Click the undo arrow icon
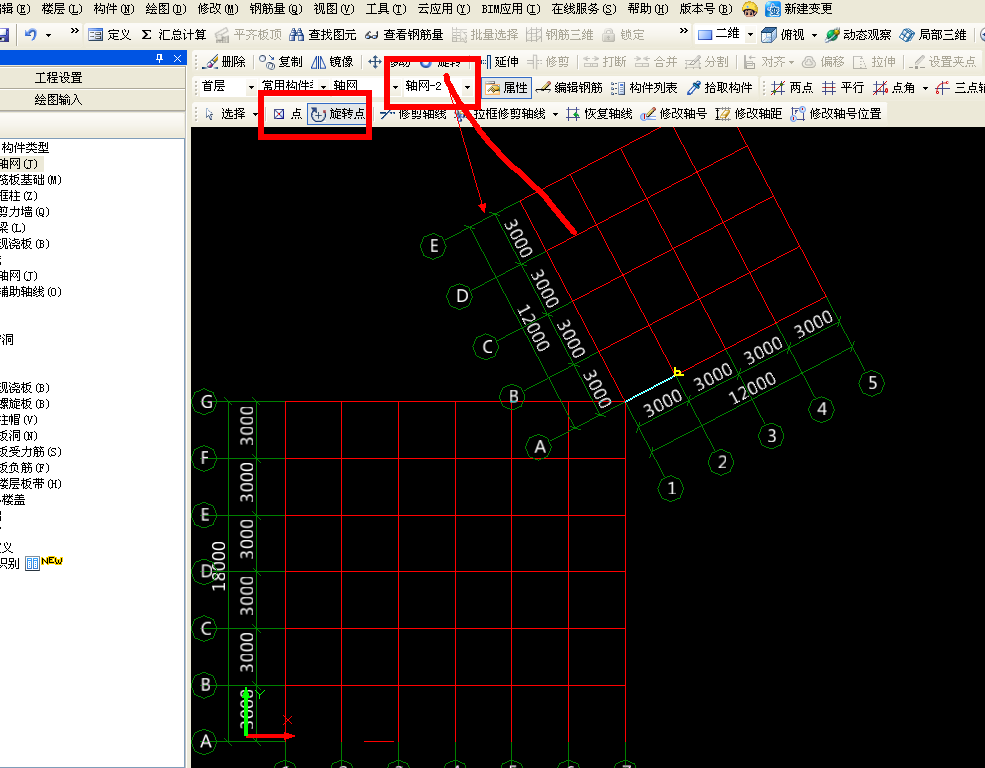Screen dimensions: 985x768 [x=30, y=35]
